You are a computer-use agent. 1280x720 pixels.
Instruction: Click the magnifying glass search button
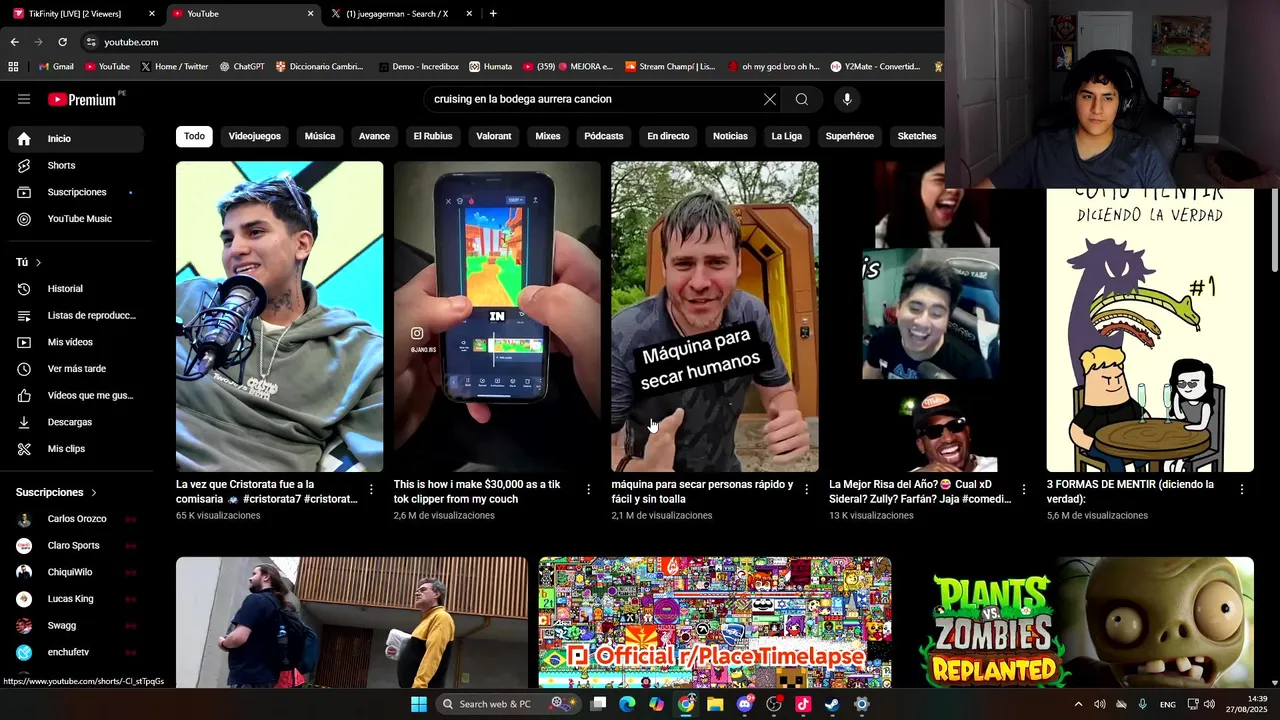click(802, 99)
